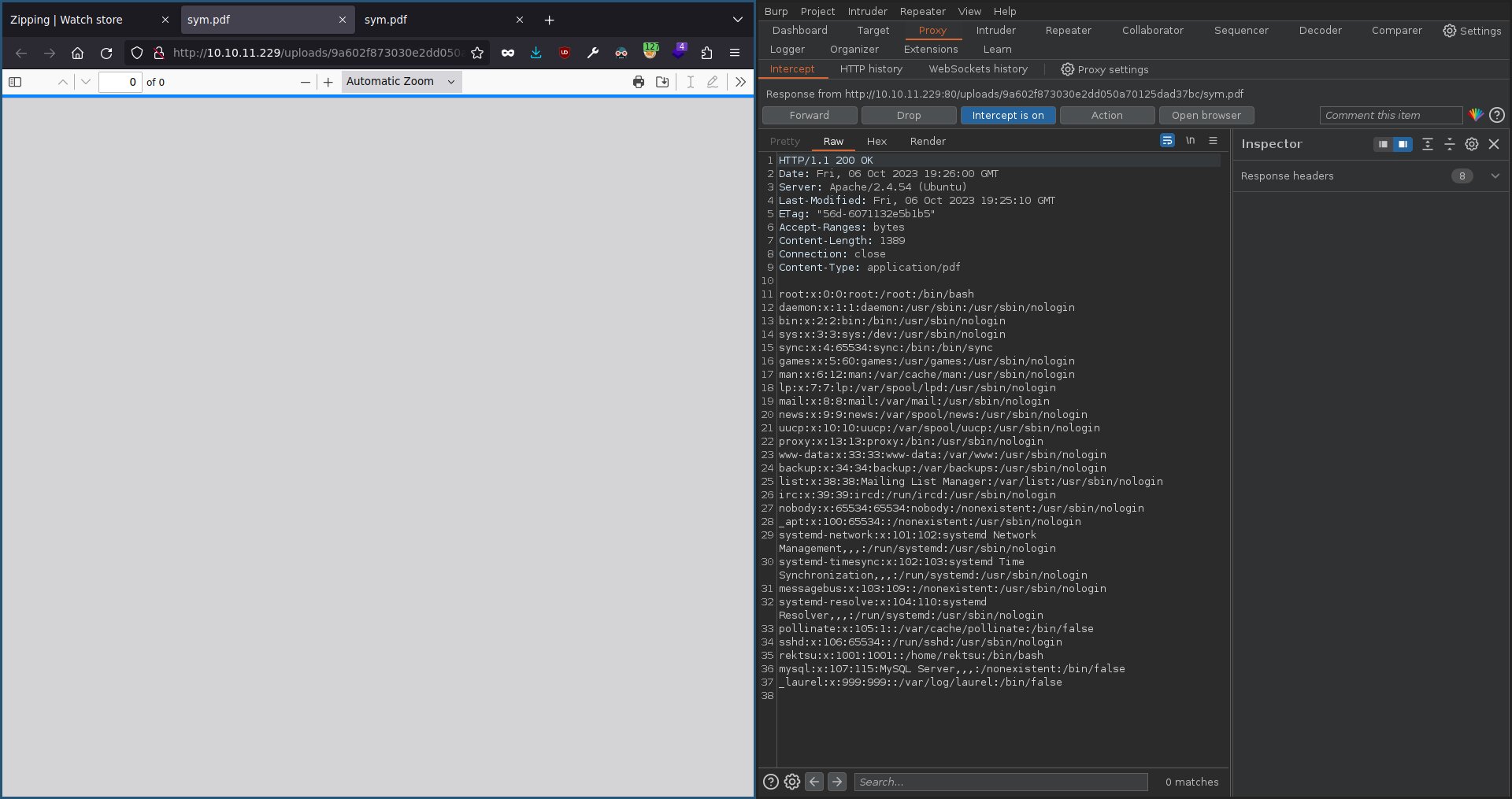Screen dimensions: 1512x799
Task: Click the Firefox URL address bar
Action: tap(317, 53)
